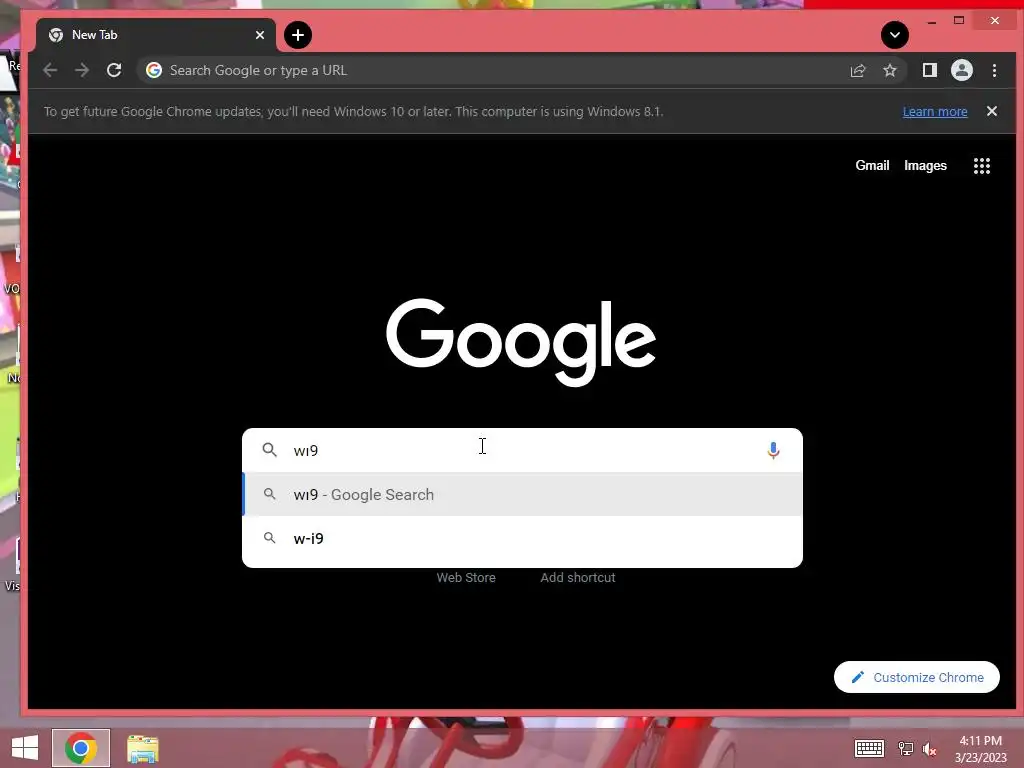Bookmark this tab with the star icon
This screenshot has width=1024, height=768.
tap(889, 71)
